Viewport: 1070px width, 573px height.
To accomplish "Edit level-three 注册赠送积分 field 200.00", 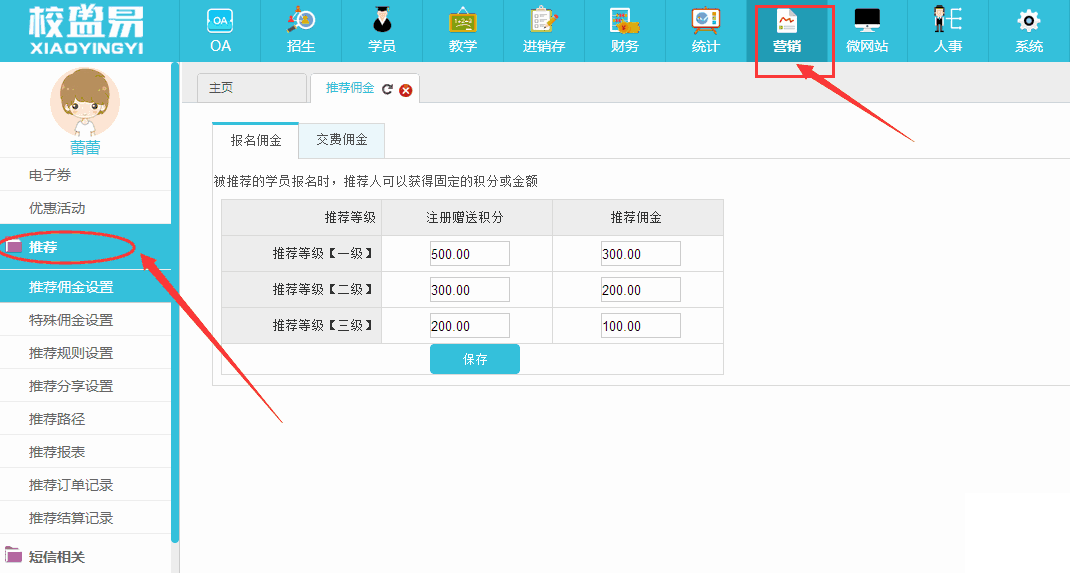I will pos(469,326).
